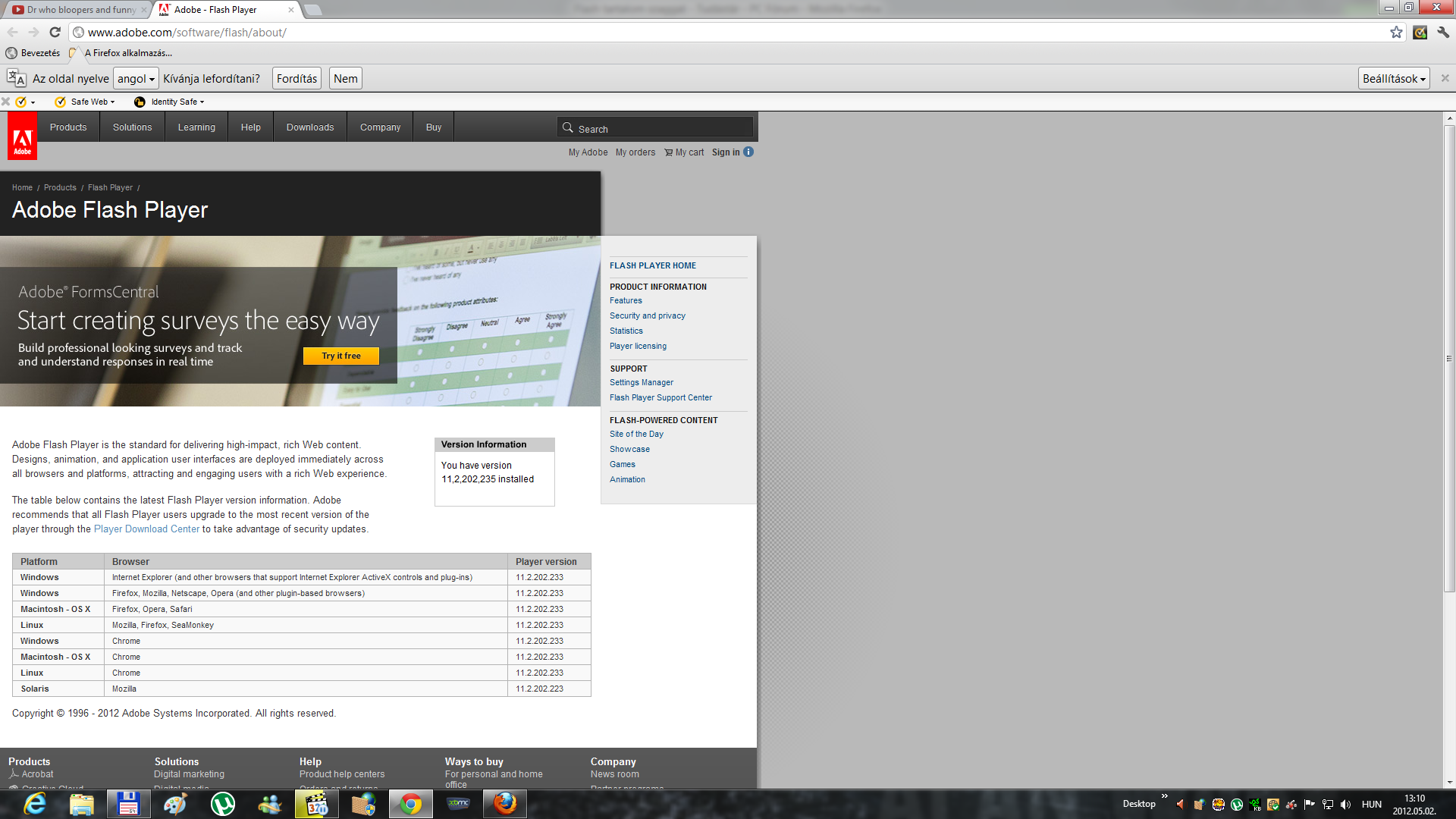Open the Statistics link in sidebar
Viewport: 1456px width, 819px height.
pos(626,331)
